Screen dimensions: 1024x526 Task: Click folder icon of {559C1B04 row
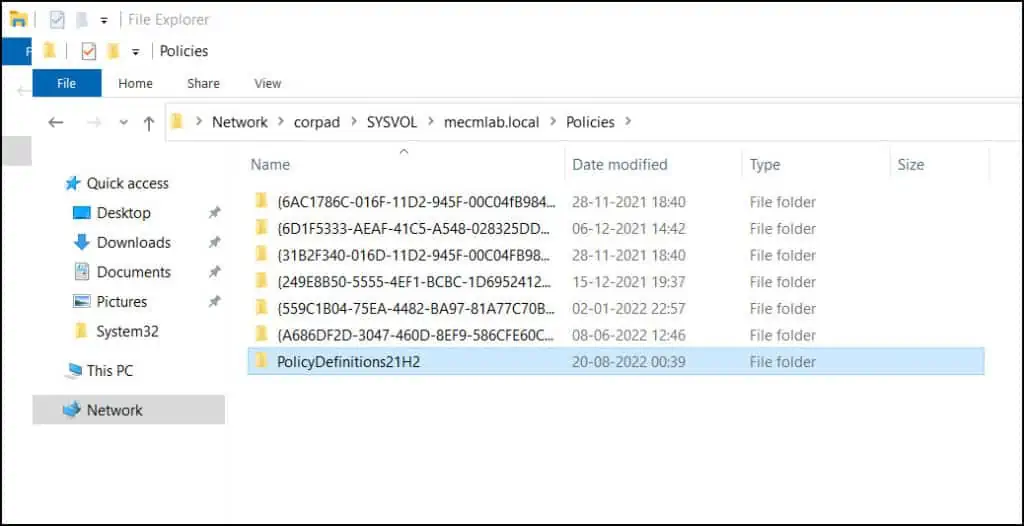pos(262,307)
